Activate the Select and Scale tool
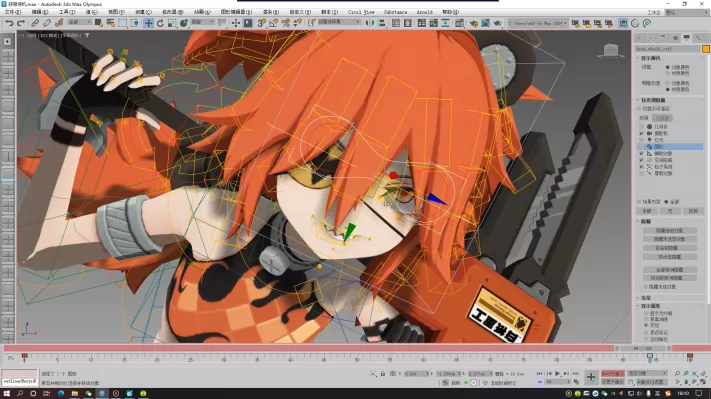The image size is (711, 399). [172, 23]
